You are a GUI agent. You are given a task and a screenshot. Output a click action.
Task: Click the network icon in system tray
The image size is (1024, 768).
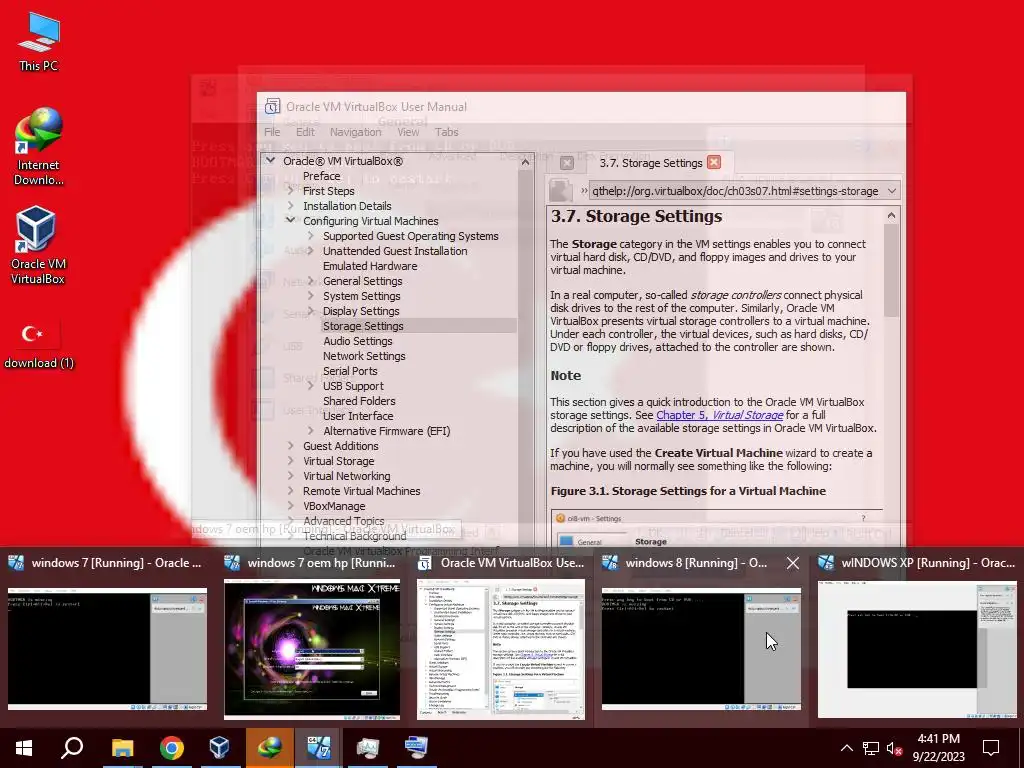tap(871, 748)
